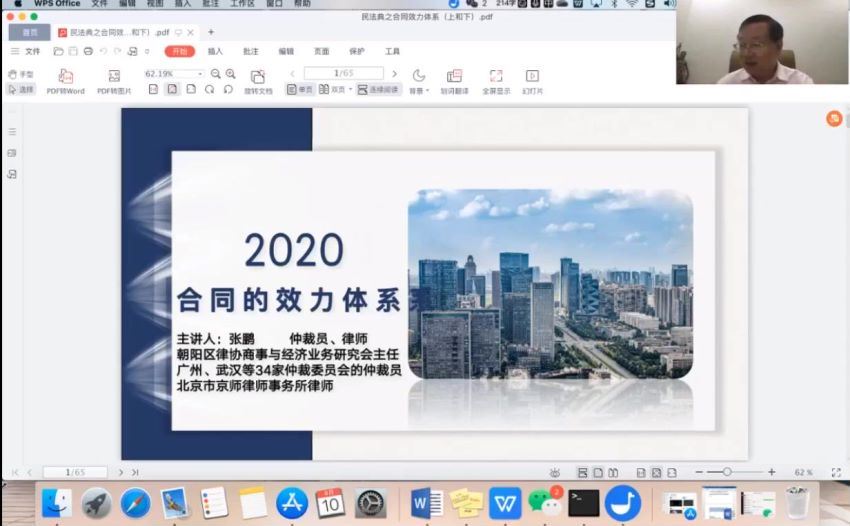
Task: Open Rotate Document (旋转文档) tool
Action: pos(258,81)
